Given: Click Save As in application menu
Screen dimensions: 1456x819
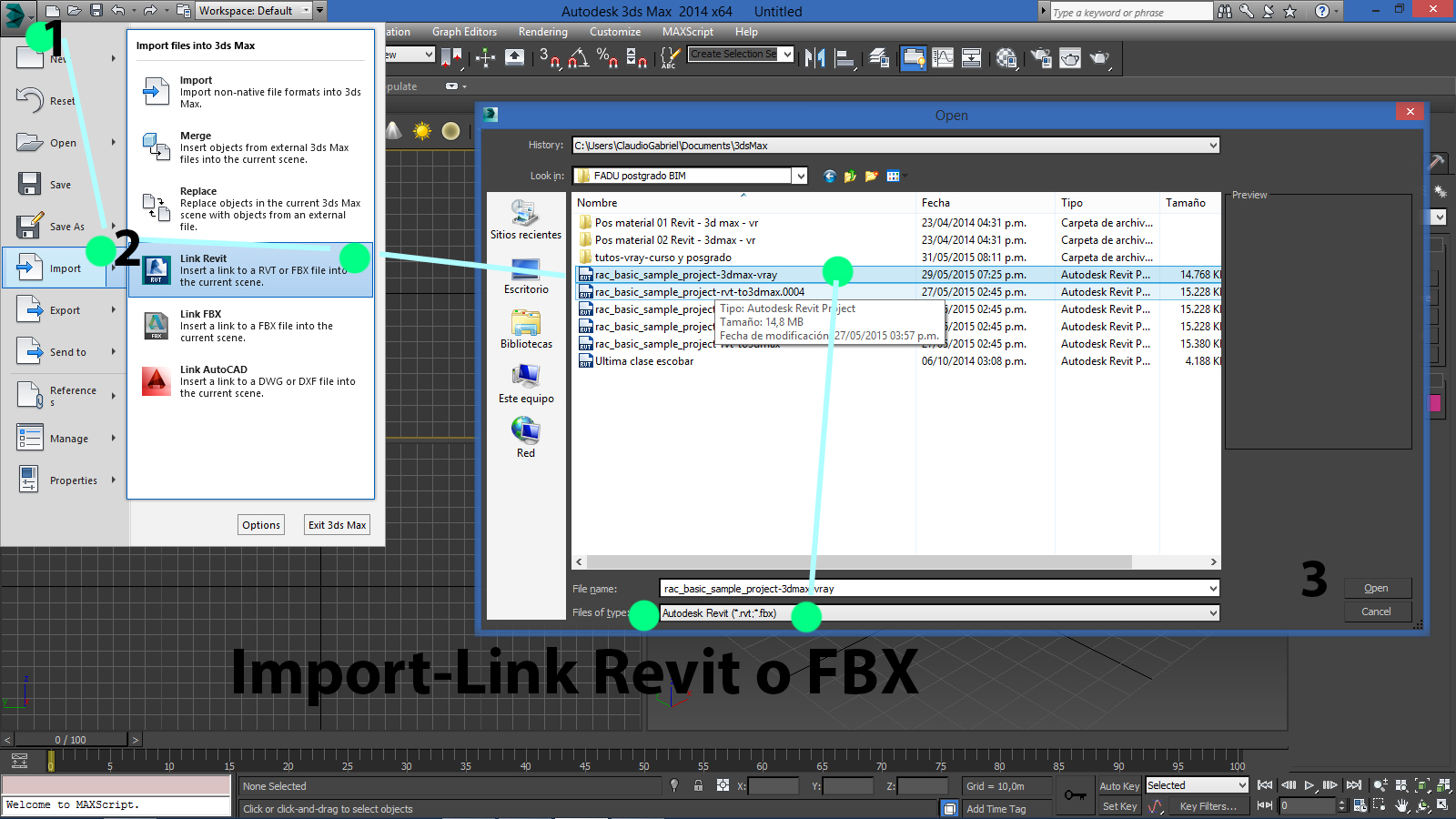Looking at the screenshot, I should click(64, 227).
